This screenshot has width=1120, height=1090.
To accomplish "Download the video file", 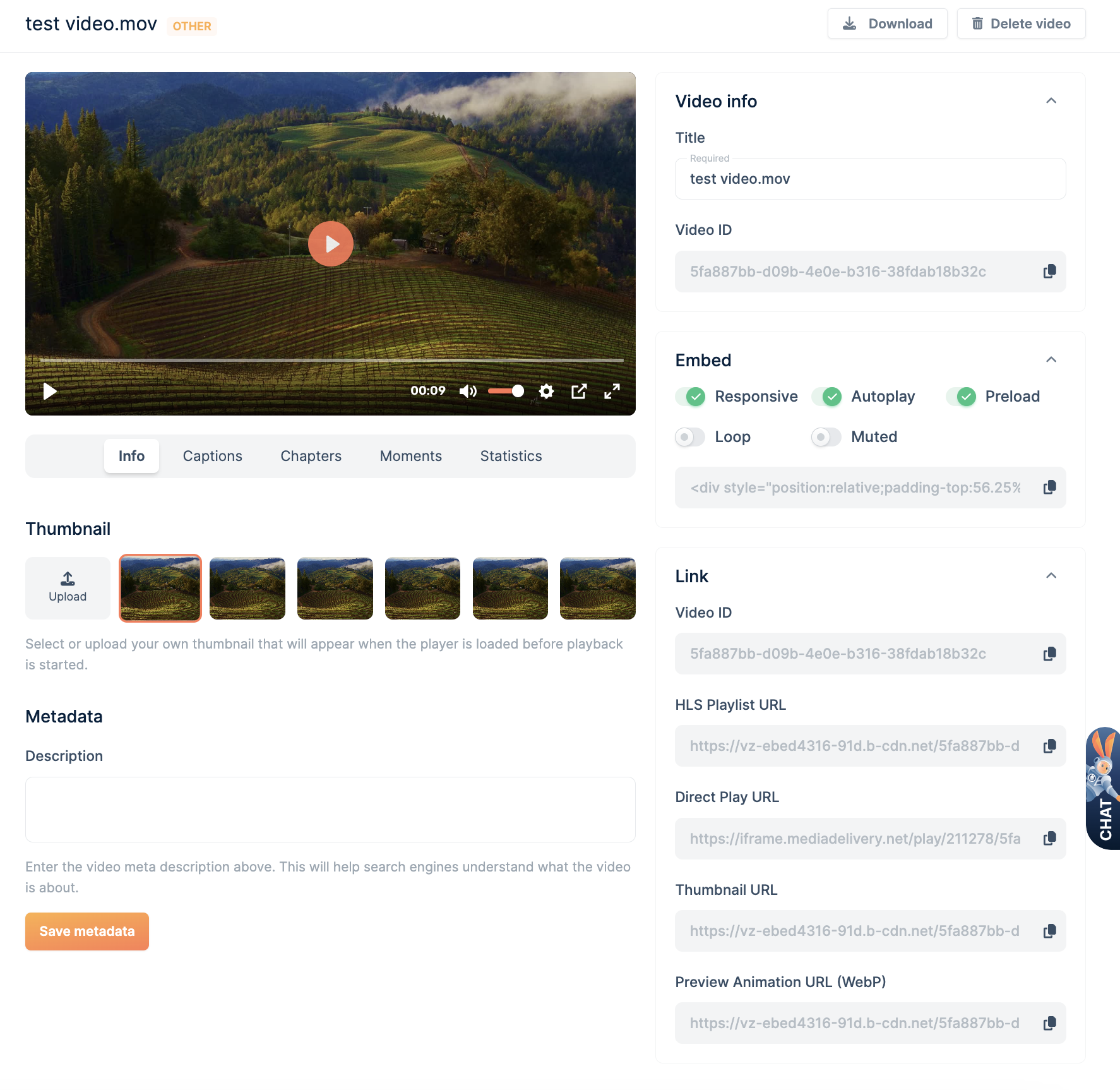I will tap(887, 24).
